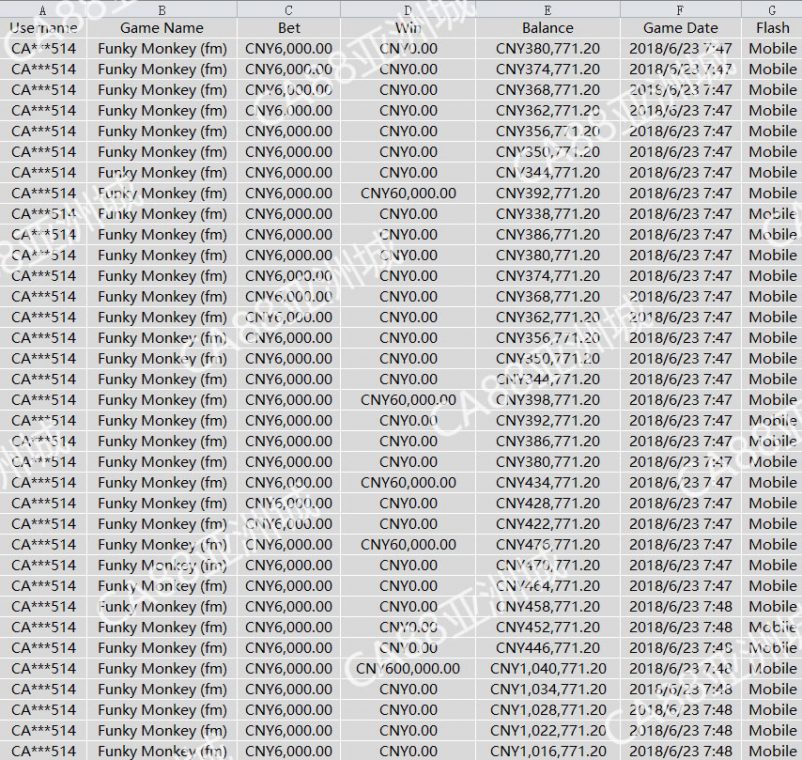Click the Balance header cell

coord(548,28)
